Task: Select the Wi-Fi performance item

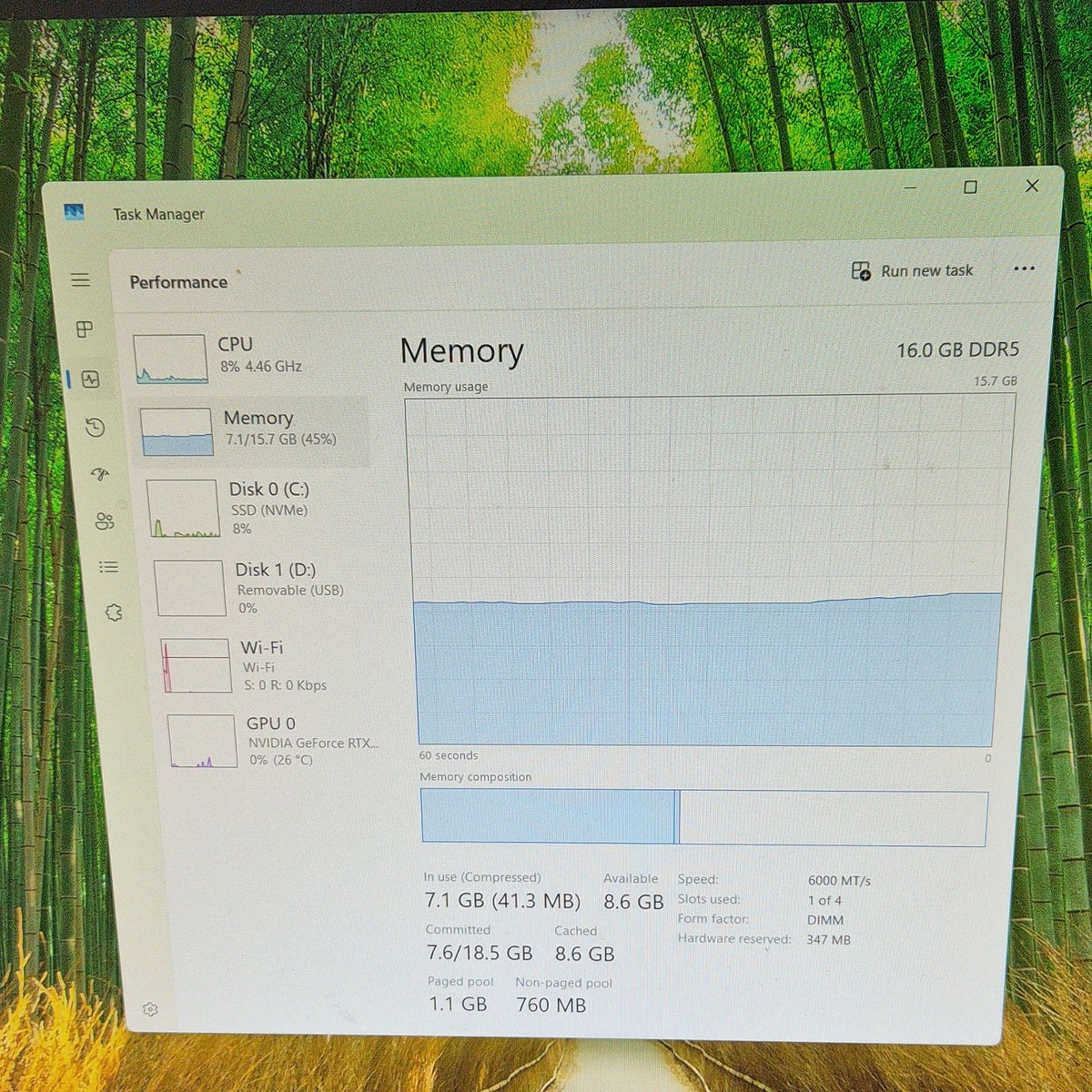Action: tap(269, 665)
